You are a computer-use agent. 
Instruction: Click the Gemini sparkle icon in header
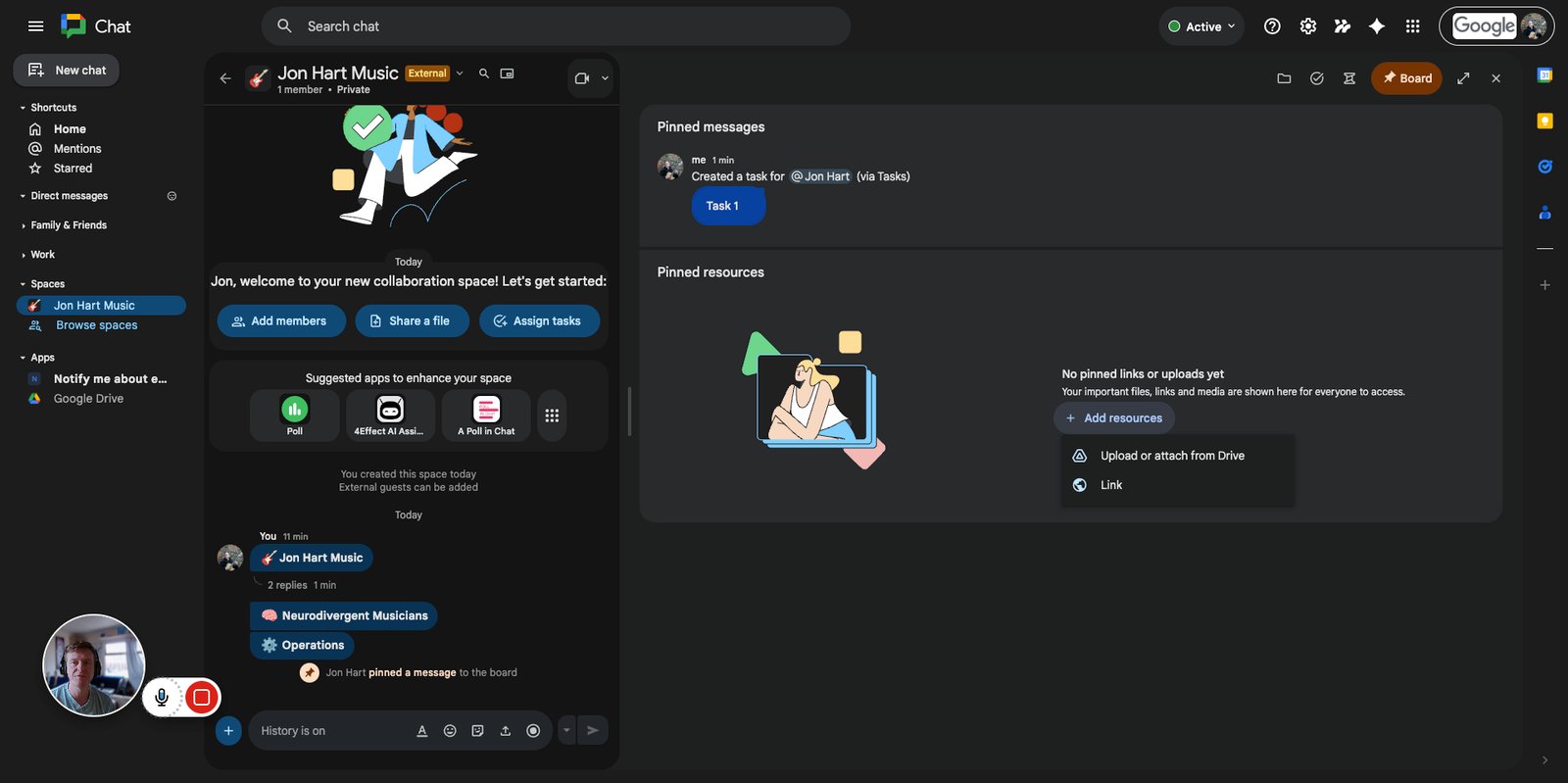1377,26
